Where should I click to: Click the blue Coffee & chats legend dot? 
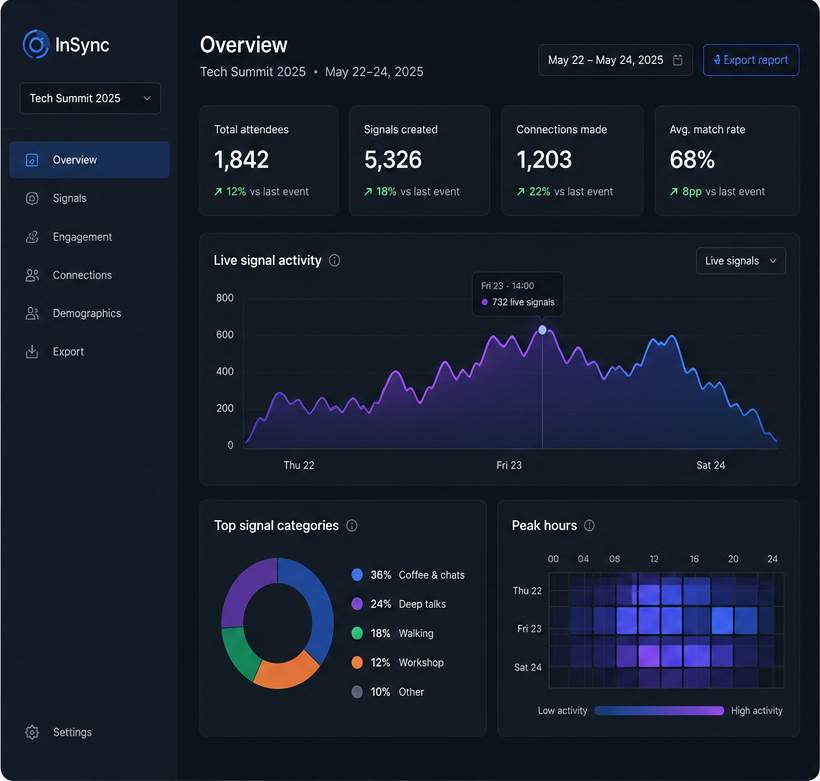357,575
